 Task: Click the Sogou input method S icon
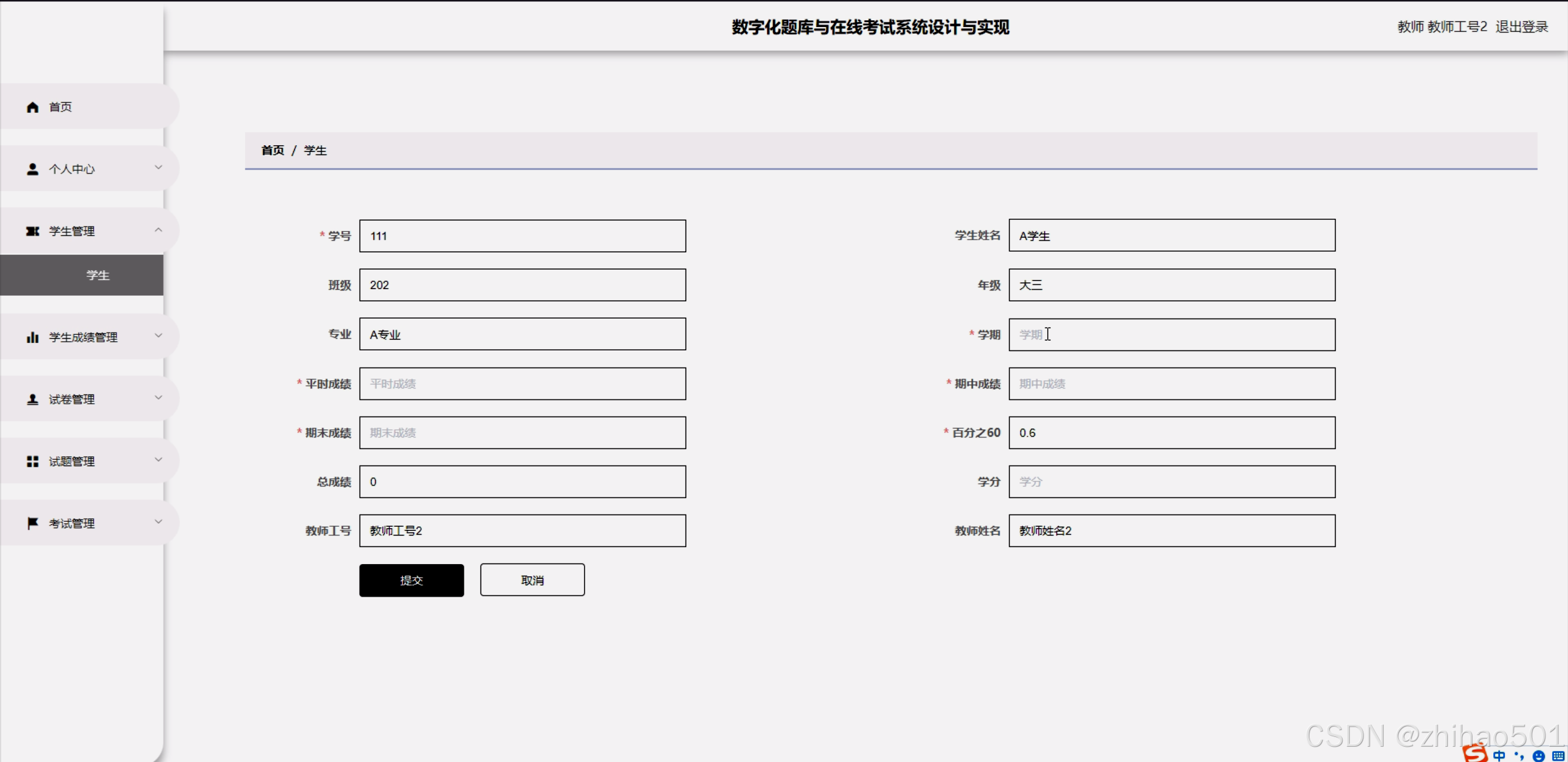(x=1475, y=753)
